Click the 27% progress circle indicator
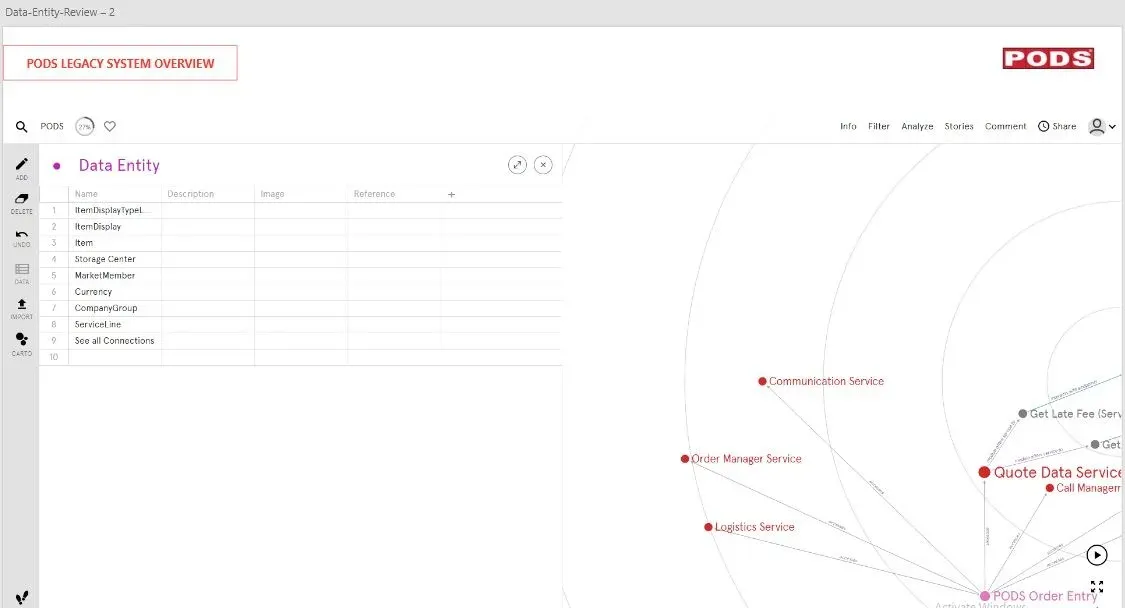Viewport: 1125px width, 608px height. [x=85, y=127]
